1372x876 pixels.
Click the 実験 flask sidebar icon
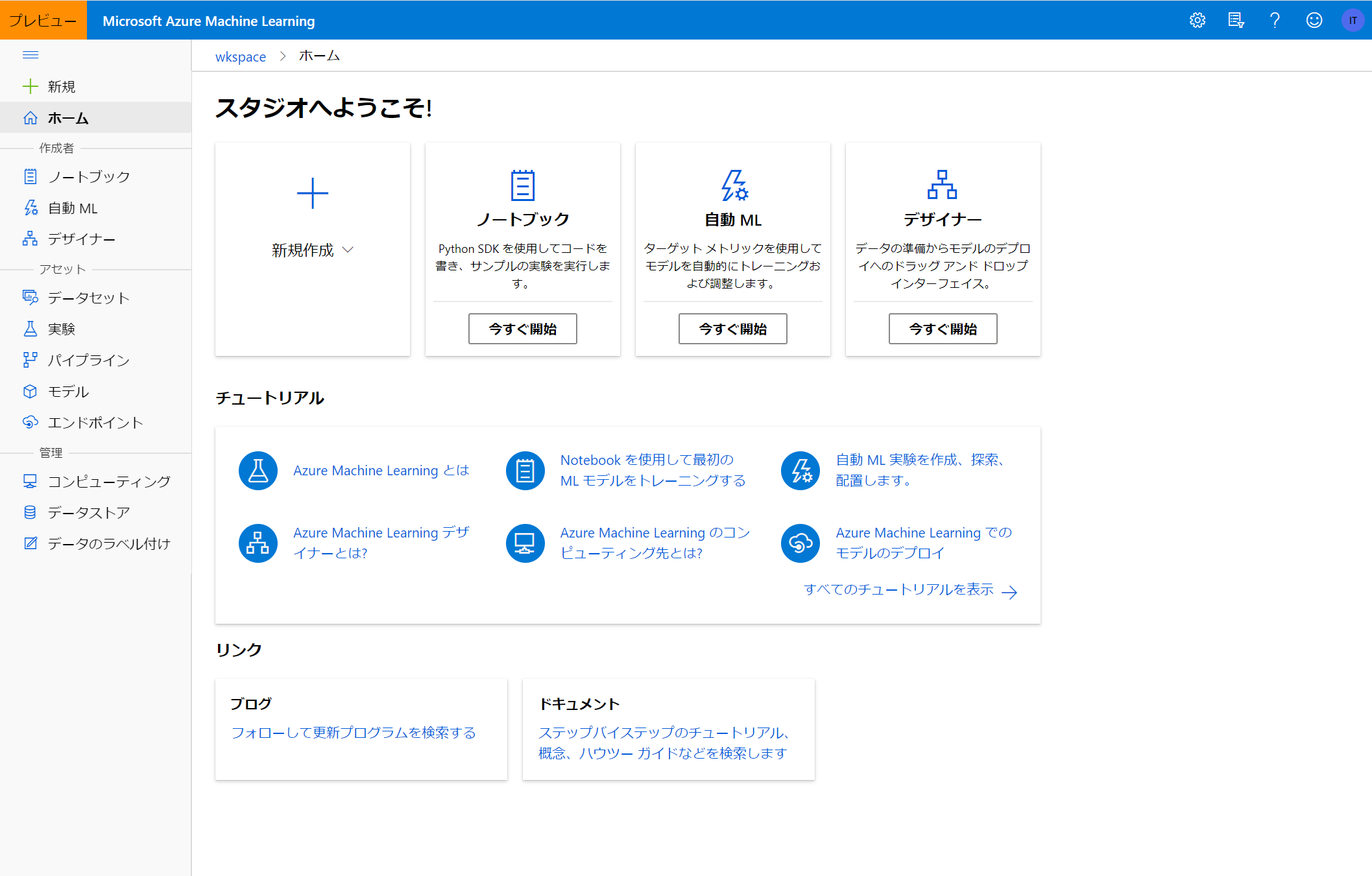[x=30, y=329]
